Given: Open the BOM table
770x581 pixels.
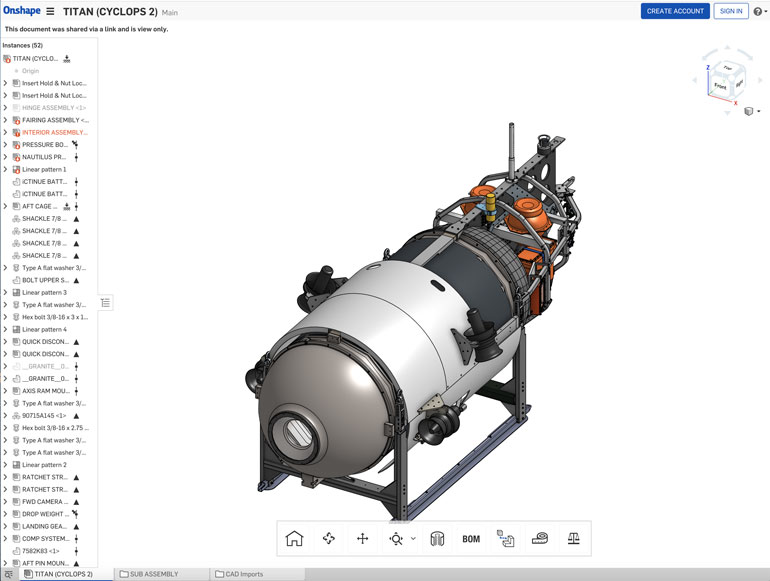Looking at the screenshot, I should click(x=471, y=539).
